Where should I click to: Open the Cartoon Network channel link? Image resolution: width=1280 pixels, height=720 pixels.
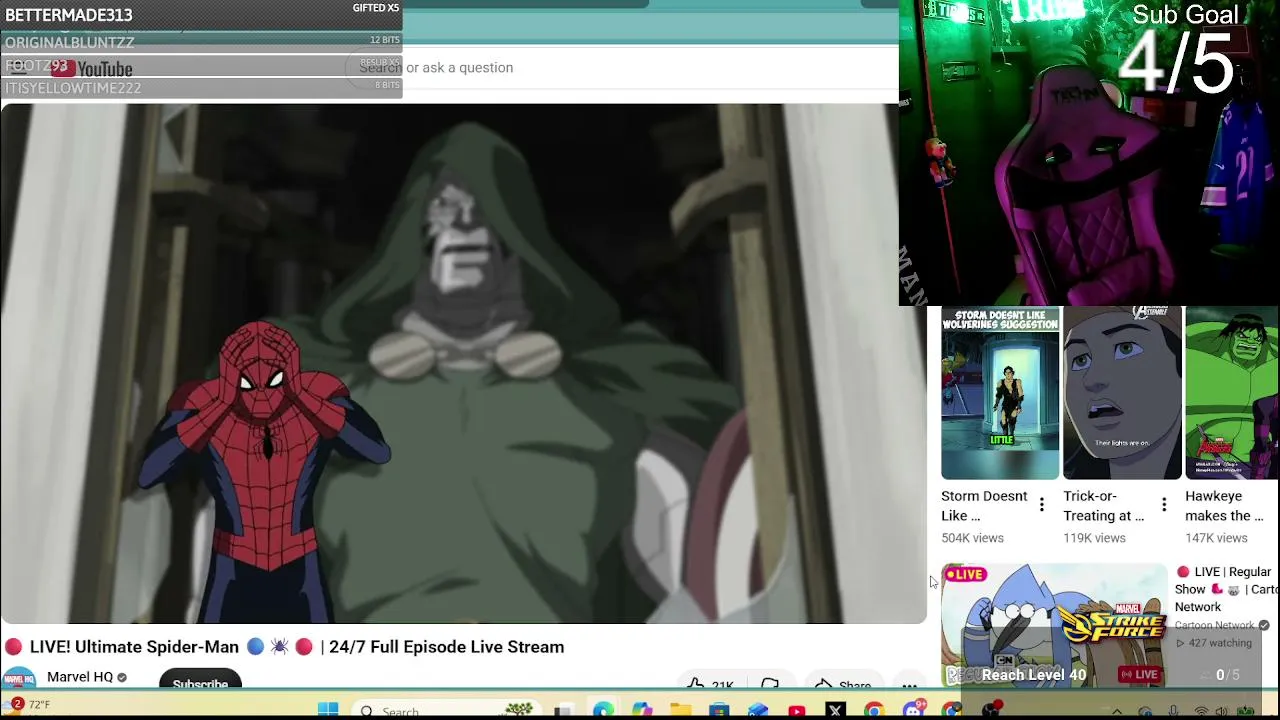[x=1214, y=625]
